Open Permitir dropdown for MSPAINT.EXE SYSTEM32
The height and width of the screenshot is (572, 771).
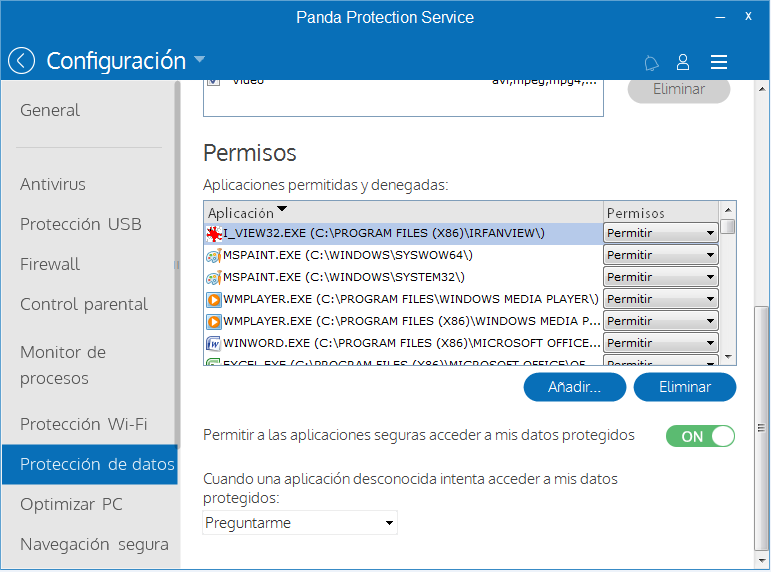click(661, 277)
